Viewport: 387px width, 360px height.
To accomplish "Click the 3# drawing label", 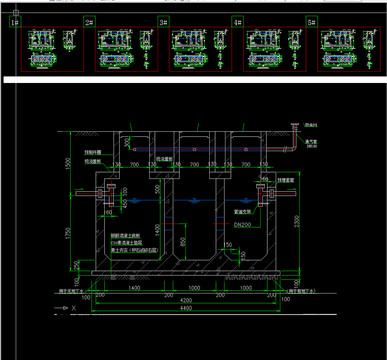I will tap(163, 22).
